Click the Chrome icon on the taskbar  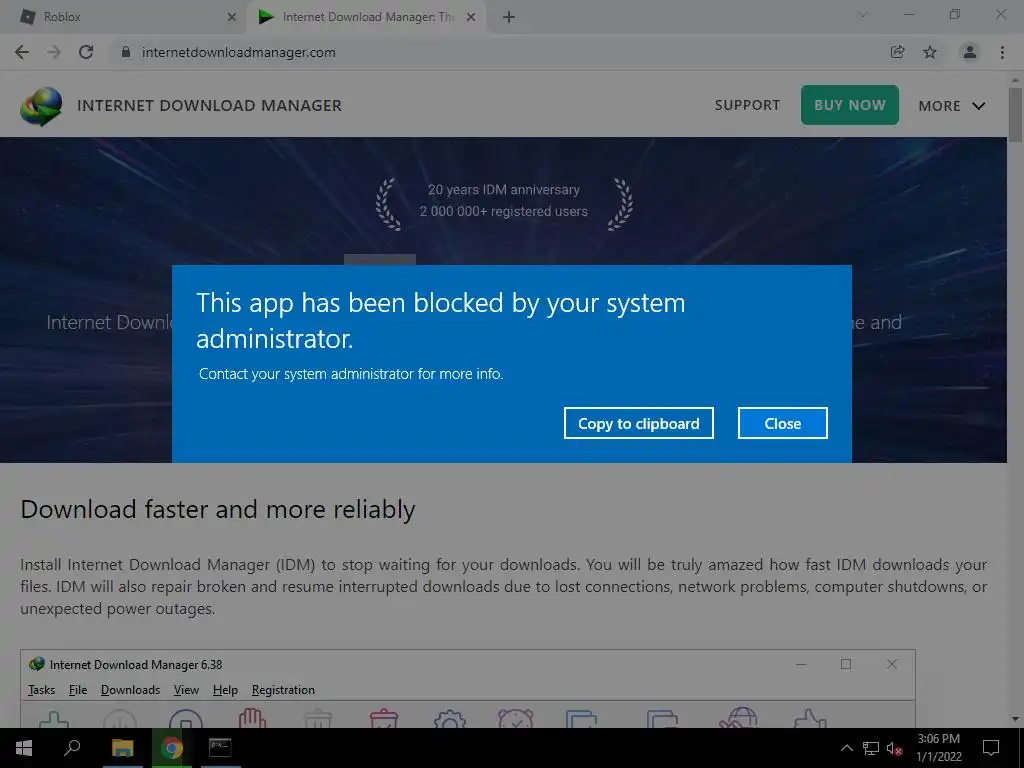pyautogui.click(x=171, y=748)
